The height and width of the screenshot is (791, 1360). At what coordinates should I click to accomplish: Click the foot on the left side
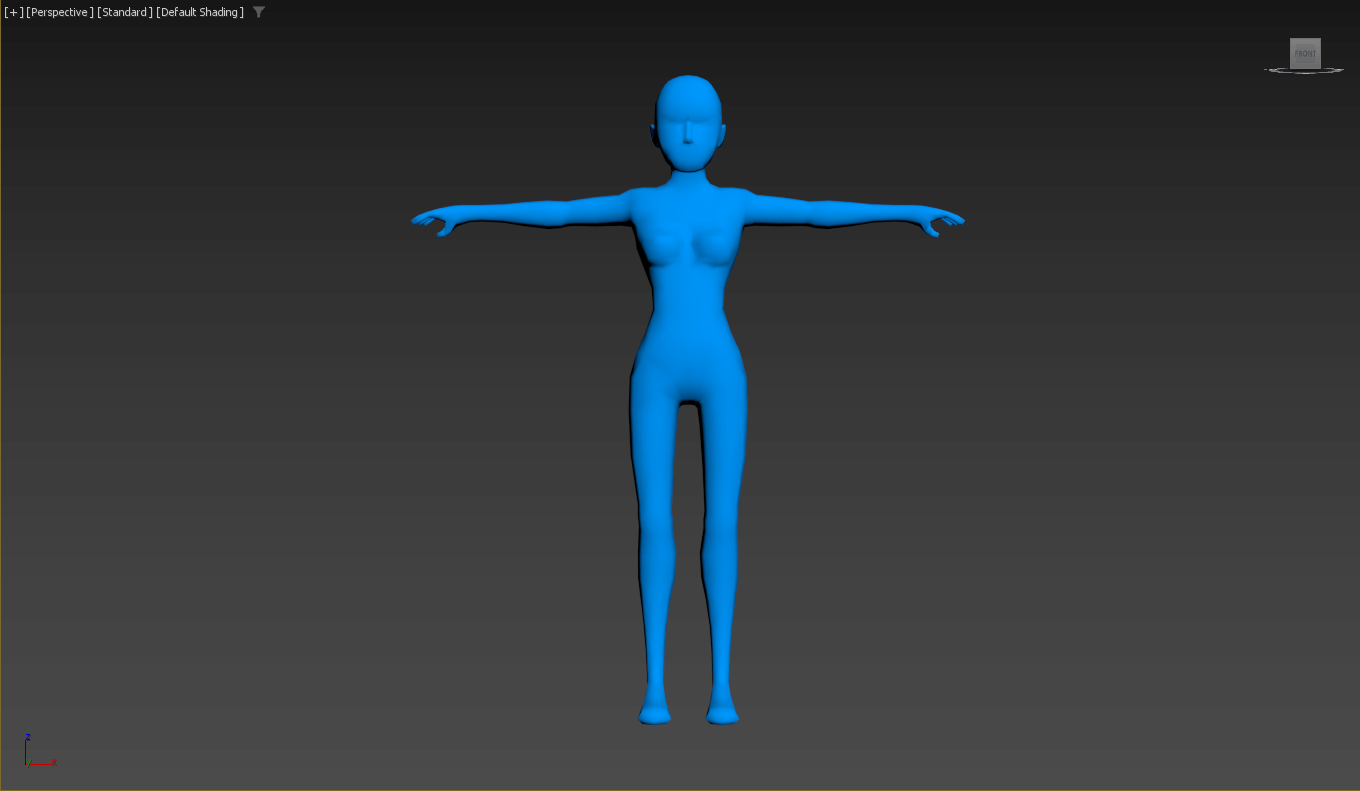click(655, 711)
